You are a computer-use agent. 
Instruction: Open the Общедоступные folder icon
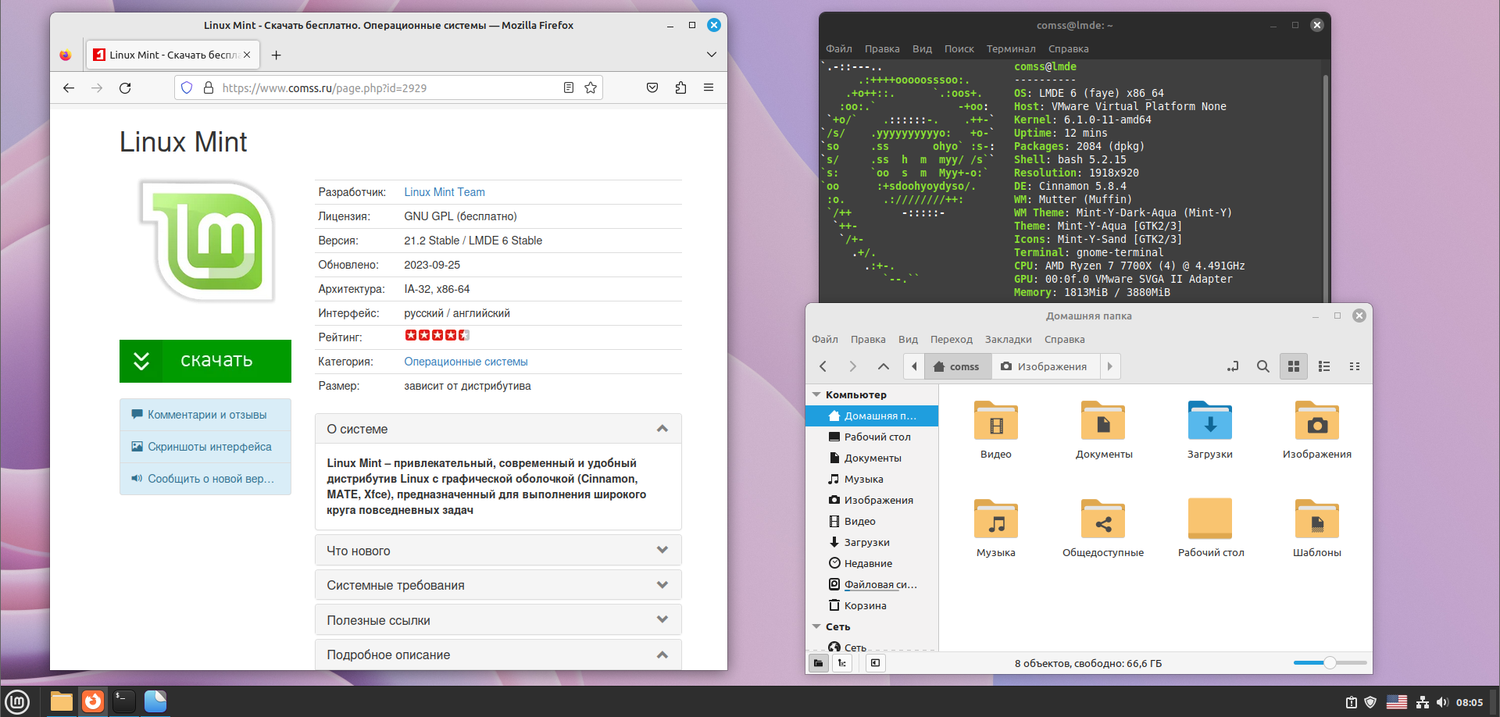tap(1103, 518)
